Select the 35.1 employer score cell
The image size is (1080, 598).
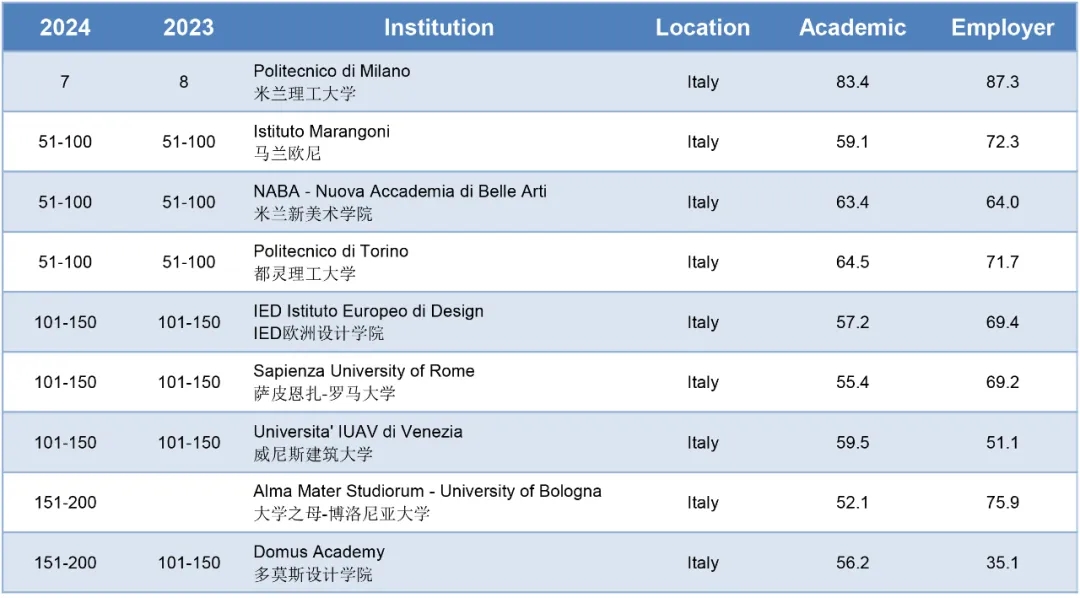point(1002,563)
